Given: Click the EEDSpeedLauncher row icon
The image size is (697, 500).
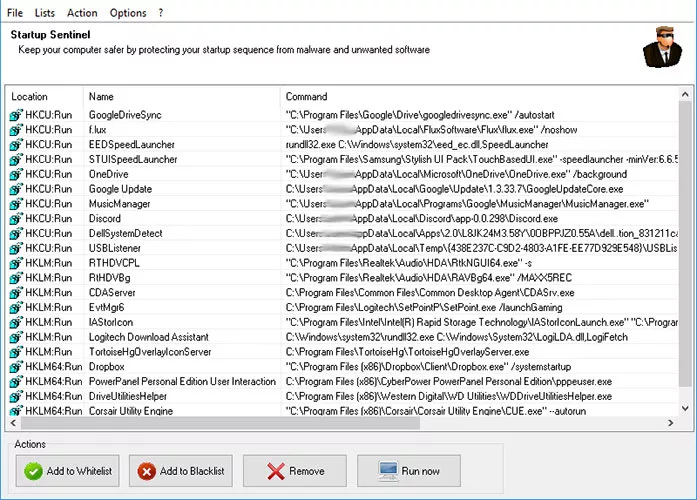Looking at the screenshot, I should [x=16, y=144].
